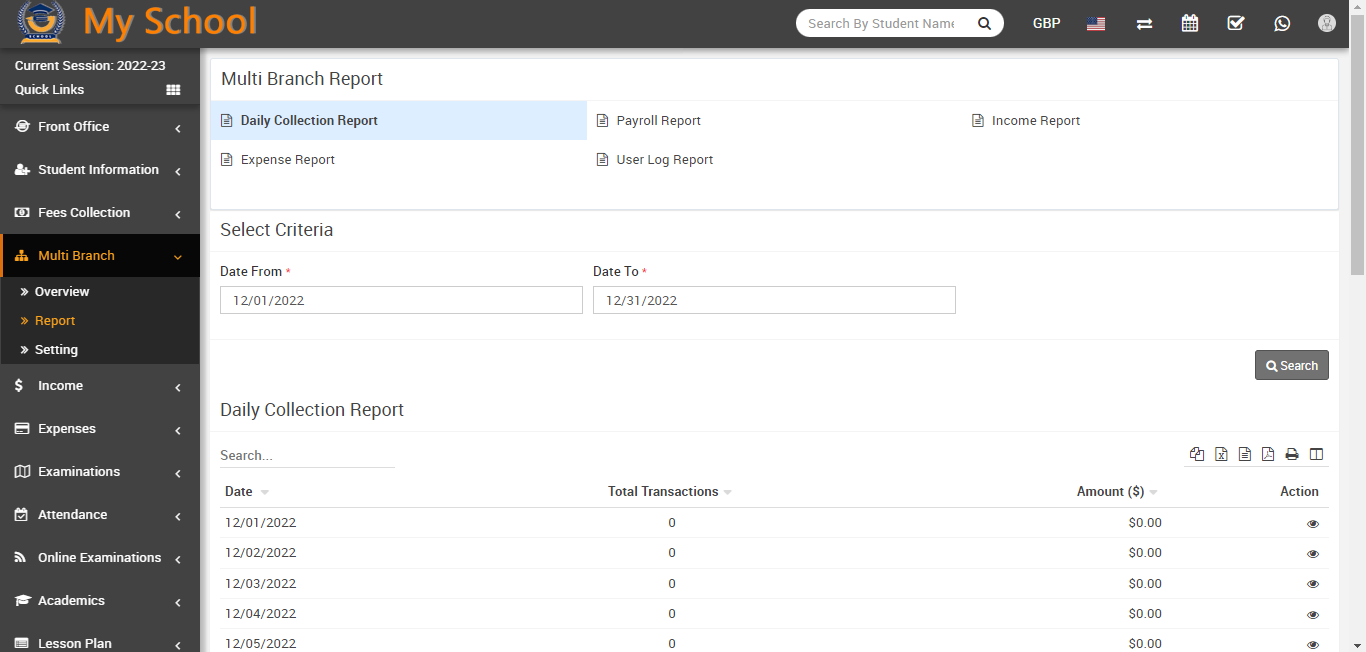Open the Quick Links grid icon
Screen dimensions: 1366x652
pyautogui.click(x=173, y=90)
